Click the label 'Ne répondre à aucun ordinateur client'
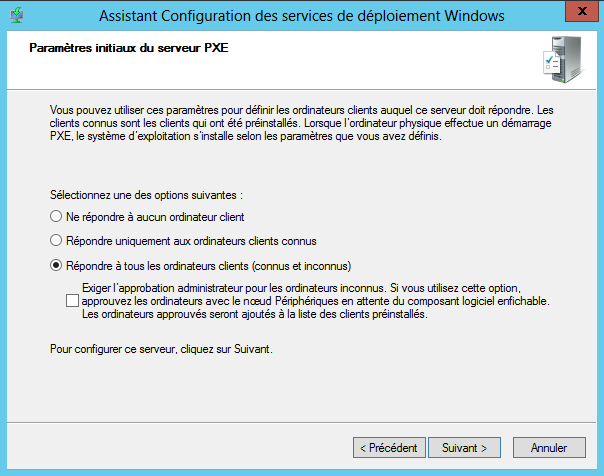 point(155,217)
